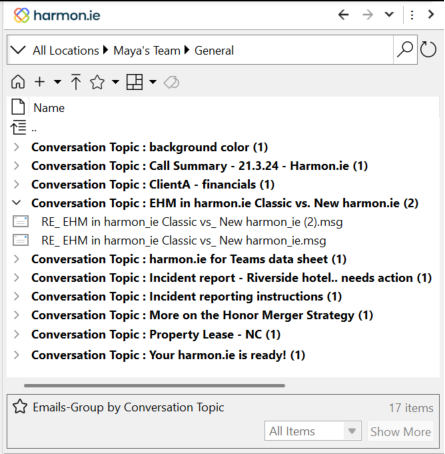Click the favorites star toolbar icon
Viewport: 445px width, 454px height.
click(97, 82)
